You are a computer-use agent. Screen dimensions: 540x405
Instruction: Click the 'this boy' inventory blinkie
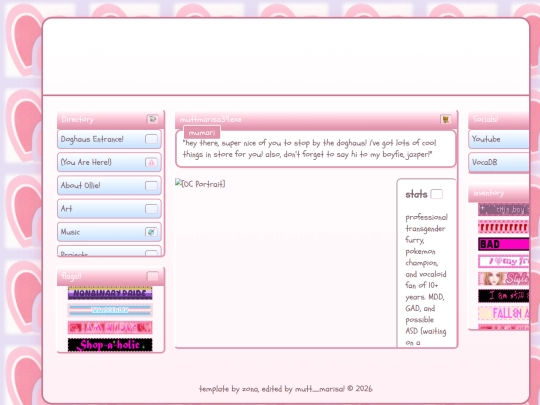(503, 209)
